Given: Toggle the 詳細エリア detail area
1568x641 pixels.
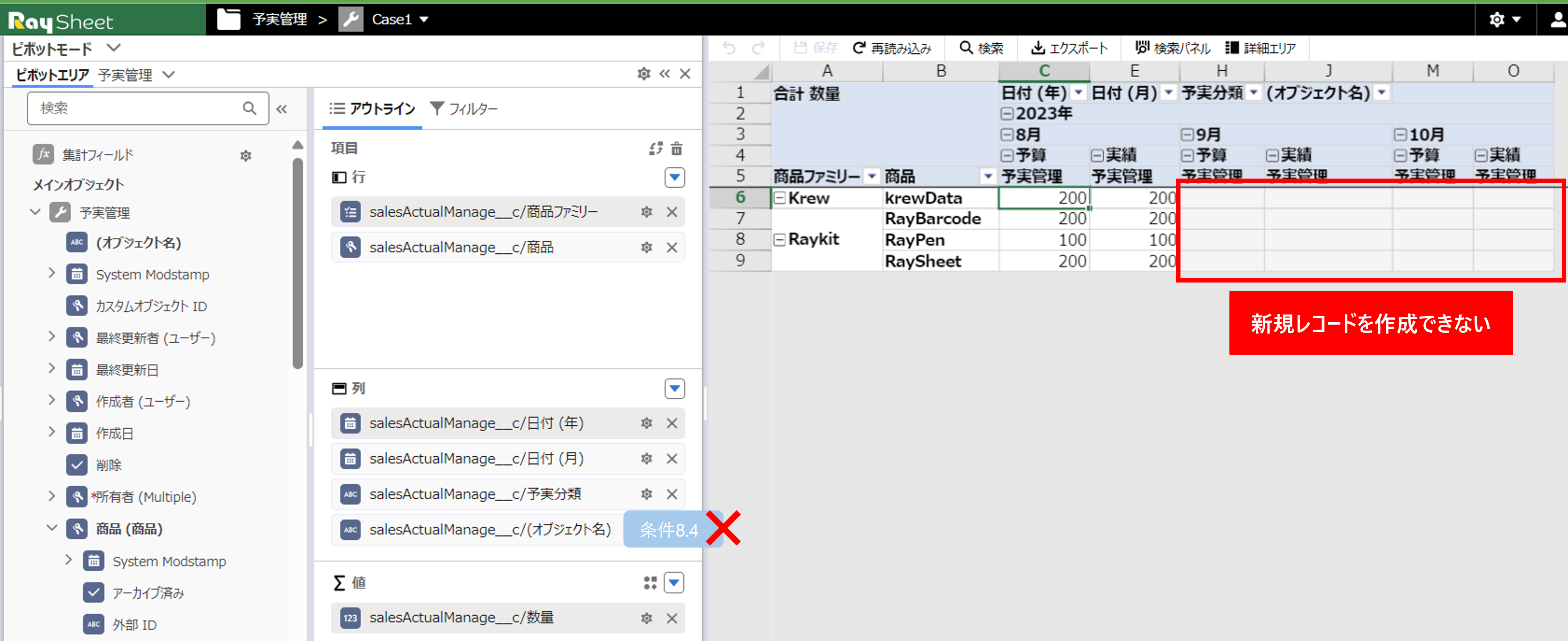Looking at the screenshot, I should pyautogui.click(x=1260, y=48).
